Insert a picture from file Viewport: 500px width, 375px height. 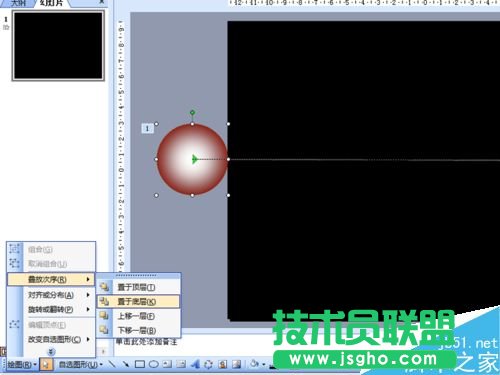pos(237,364)
